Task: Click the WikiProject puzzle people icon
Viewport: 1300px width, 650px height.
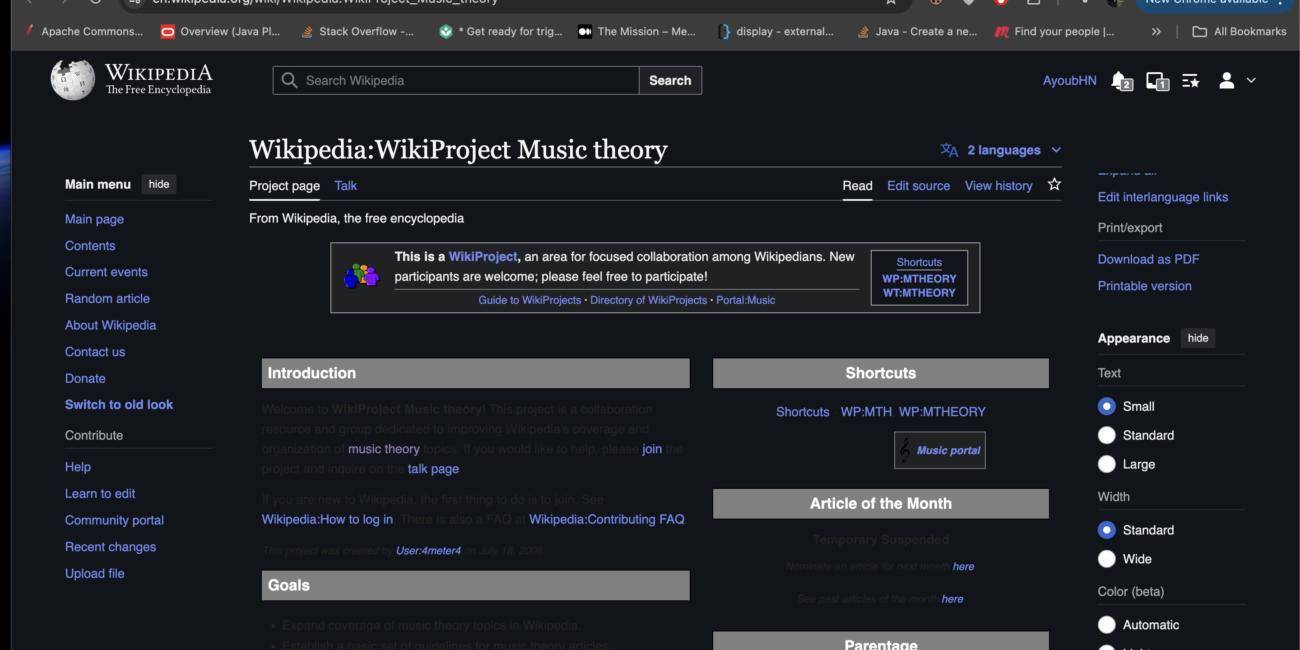Action: (x=361, y=276)
